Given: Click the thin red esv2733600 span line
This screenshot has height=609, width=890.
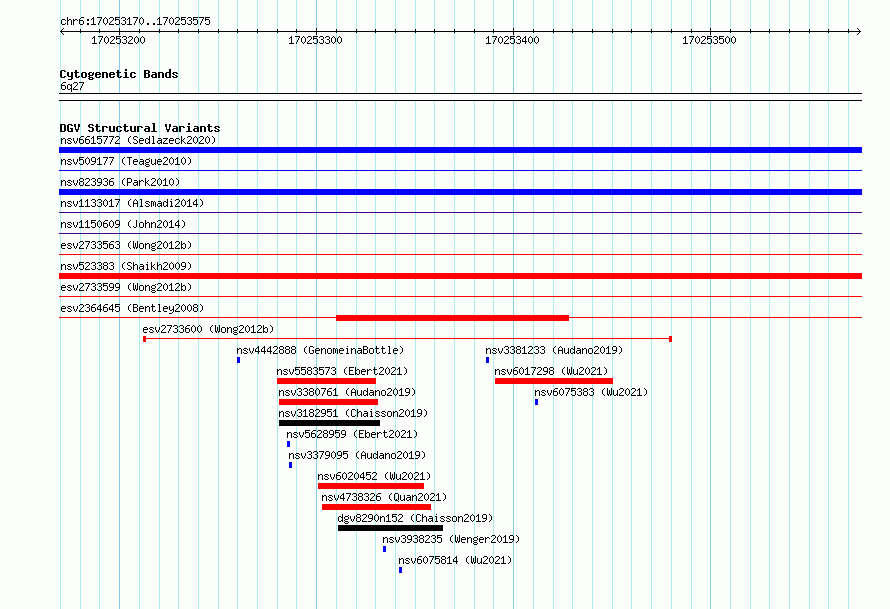Looking at the screenshot, I should tap(408, 339).
